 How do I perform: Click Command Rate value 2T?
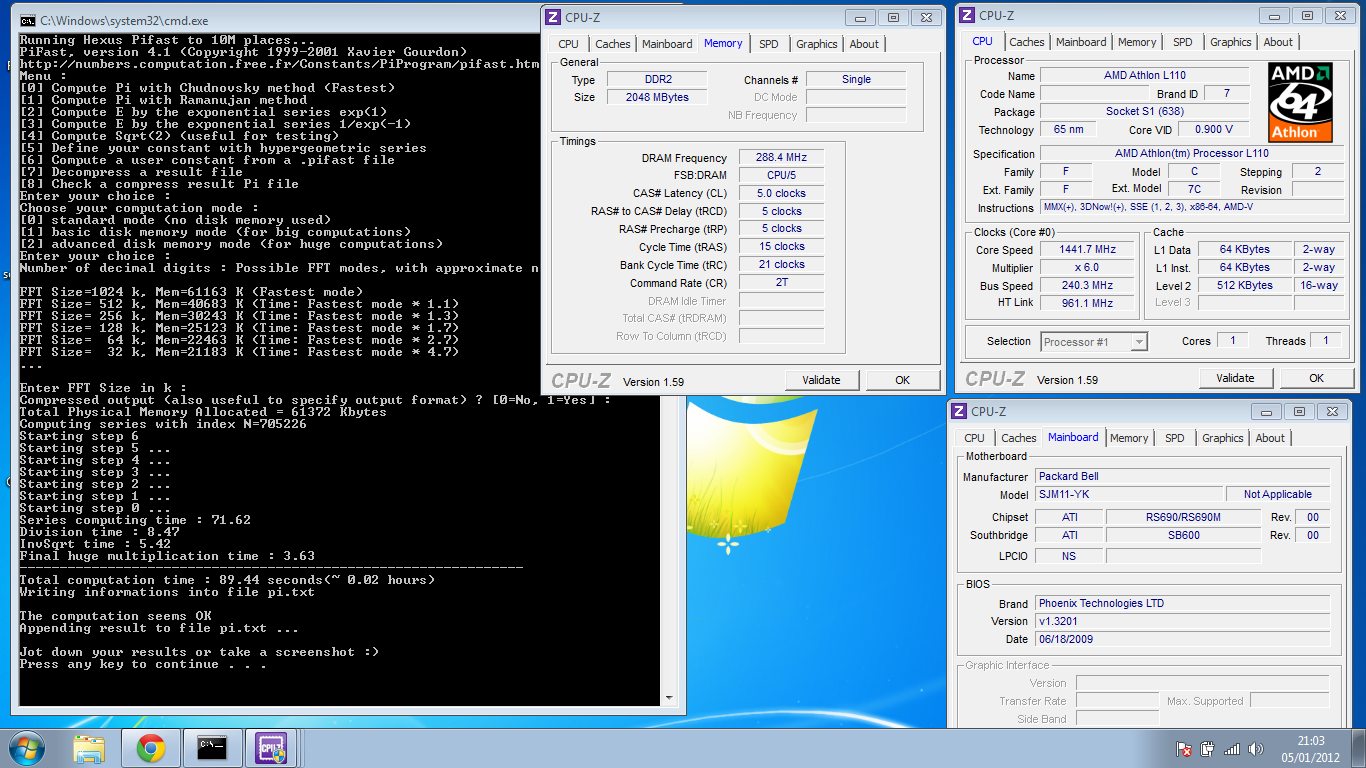point(781,283)
